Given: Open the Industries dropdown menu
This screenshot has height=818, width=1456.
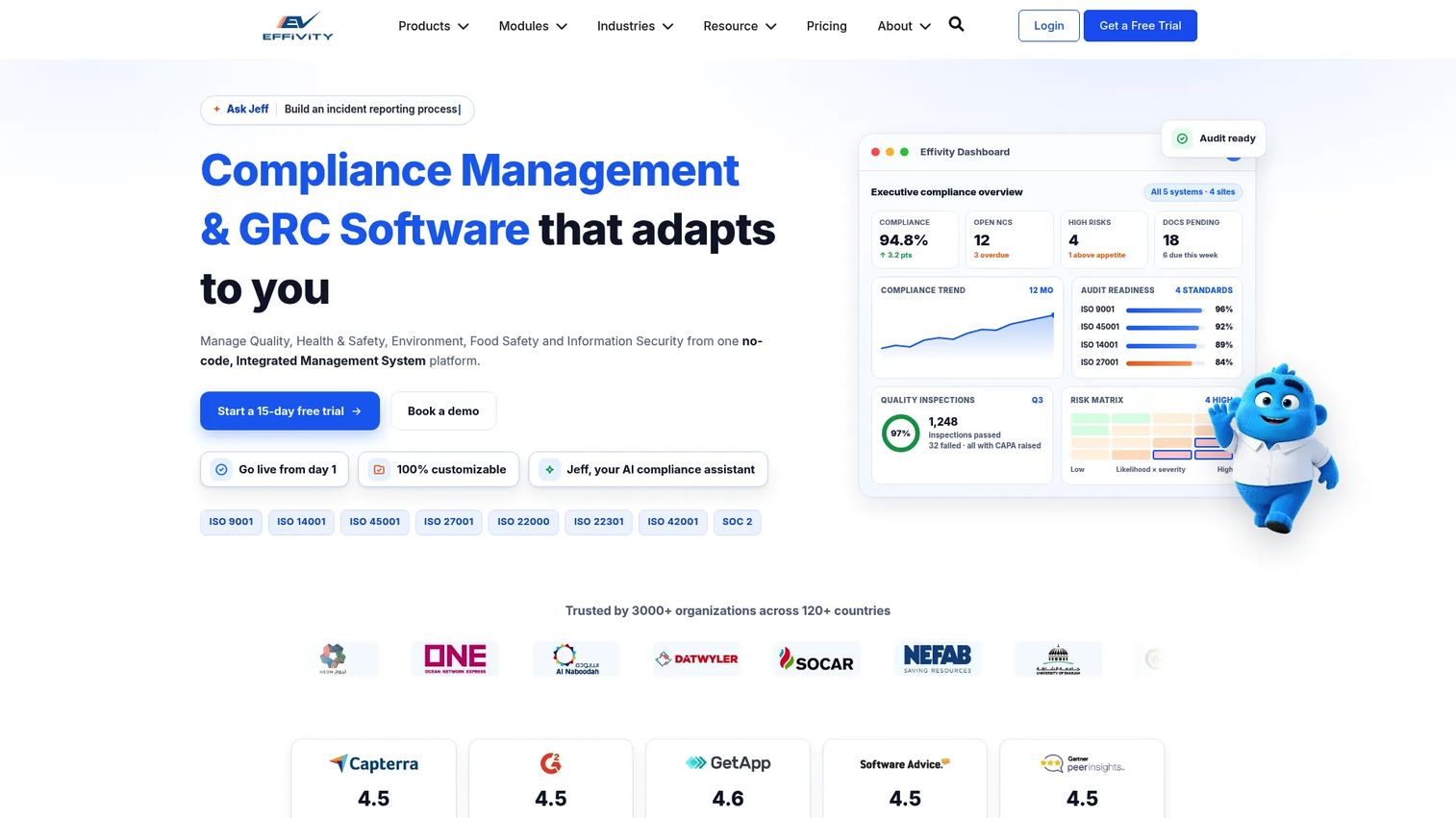Looking at the screenshot, I should 635,26.
